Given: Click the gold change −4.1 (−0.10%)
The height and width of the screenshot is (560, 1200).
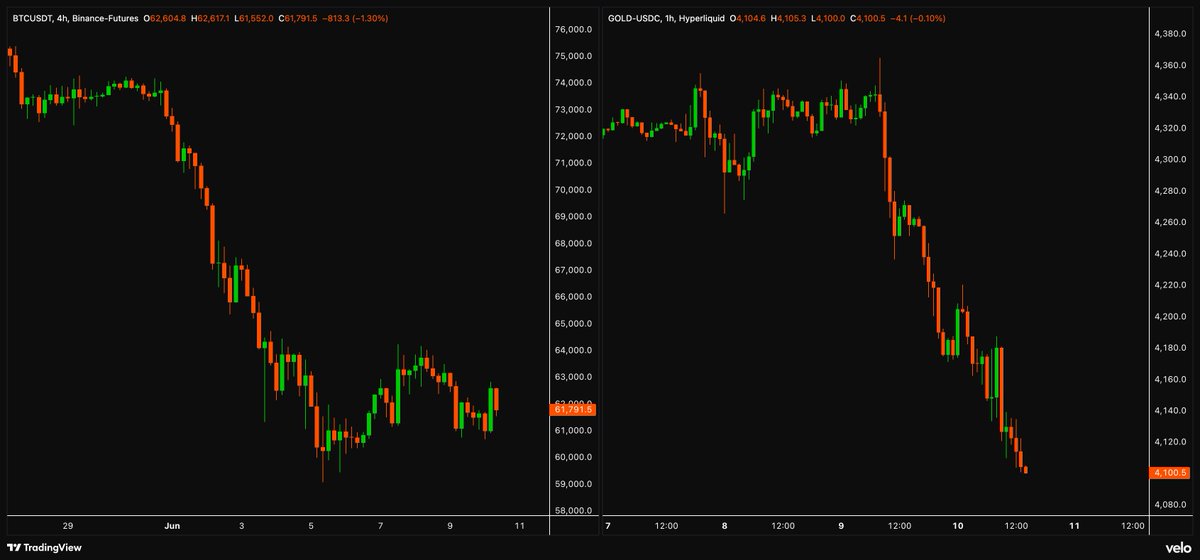Looking at the screenshot, I should pos(916,18).
